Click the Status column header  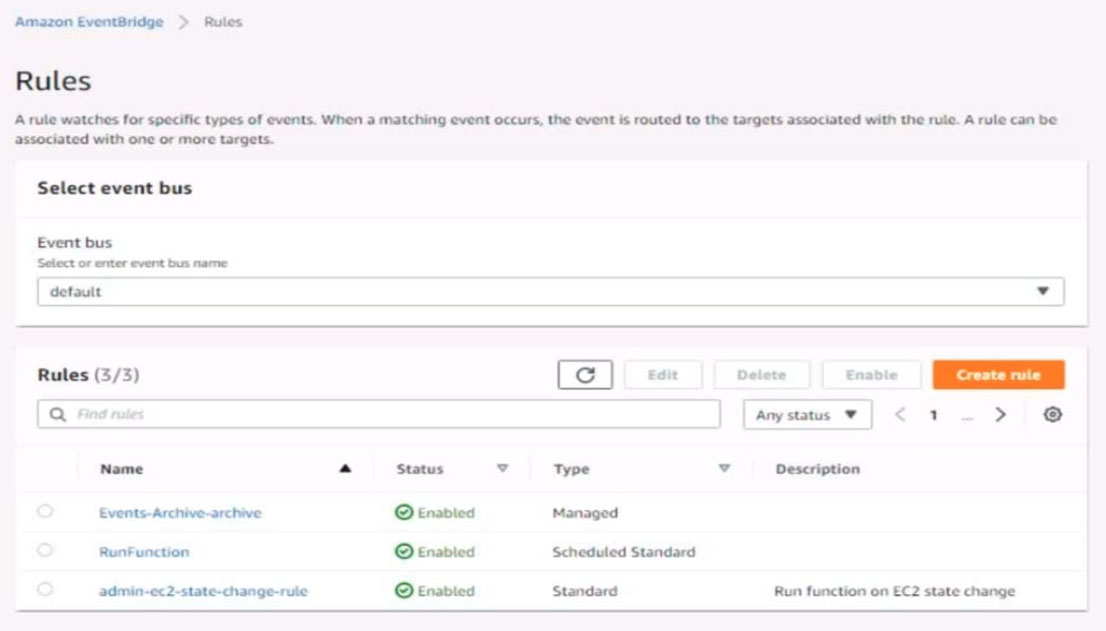(420, 469)
